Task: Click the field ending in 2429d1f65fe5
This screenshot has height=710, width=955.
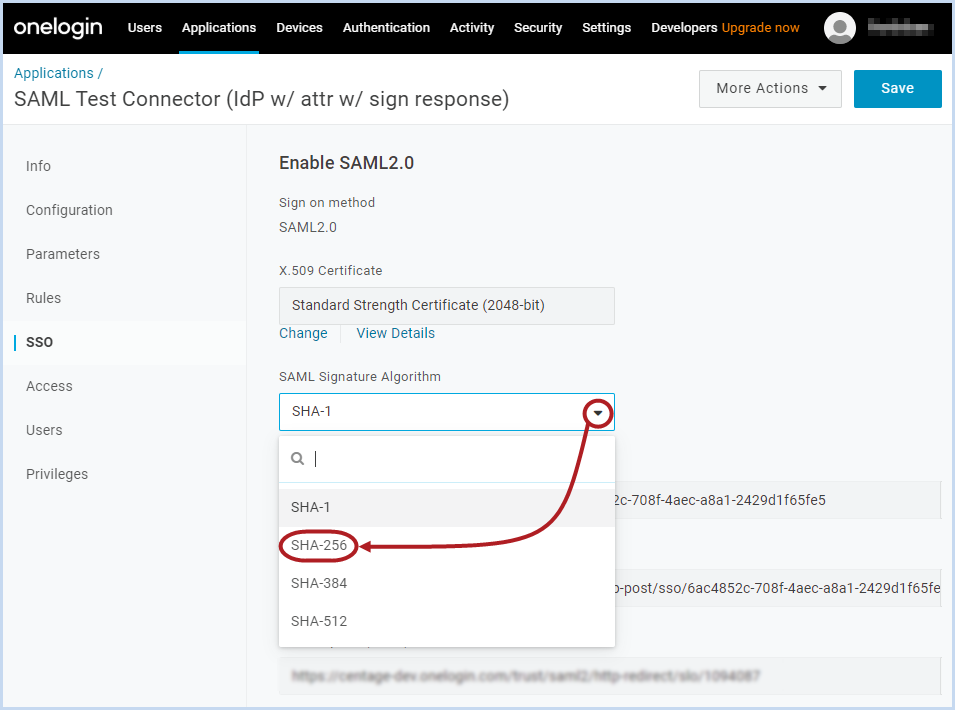Action: [x=778, y=500]
